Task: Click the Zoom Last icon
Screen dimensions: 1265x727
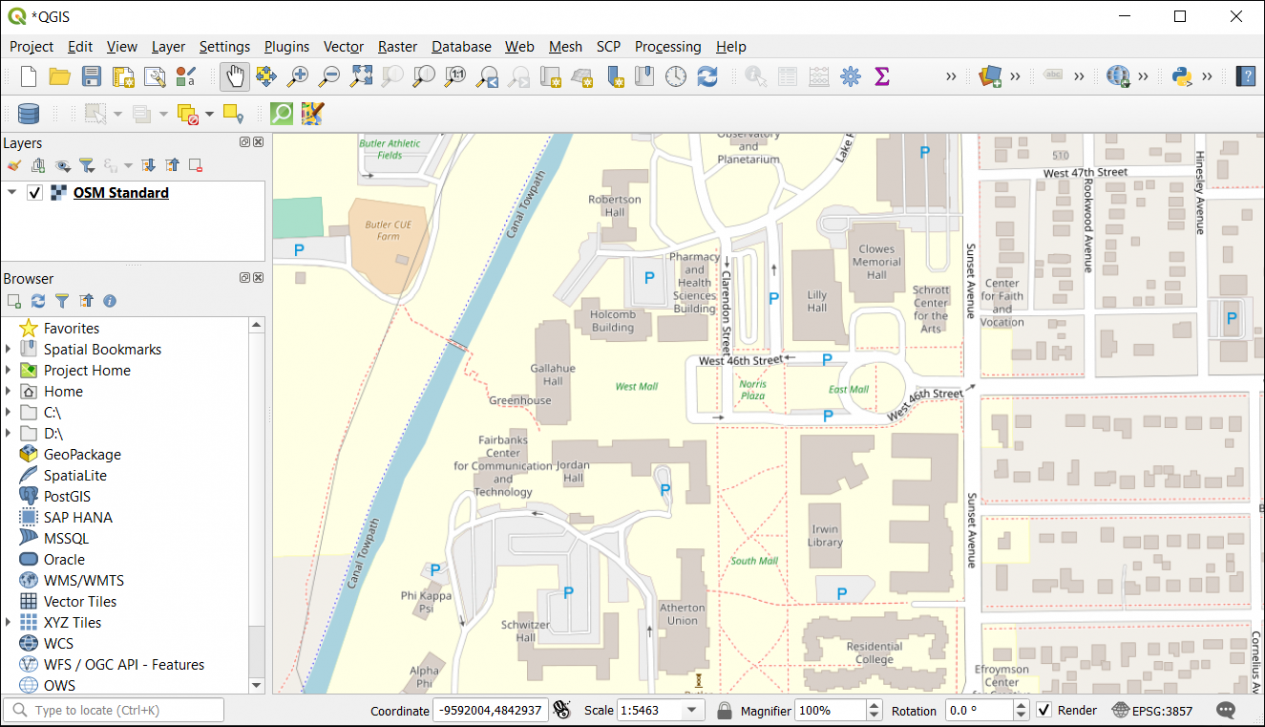Action: click(487, 76)
